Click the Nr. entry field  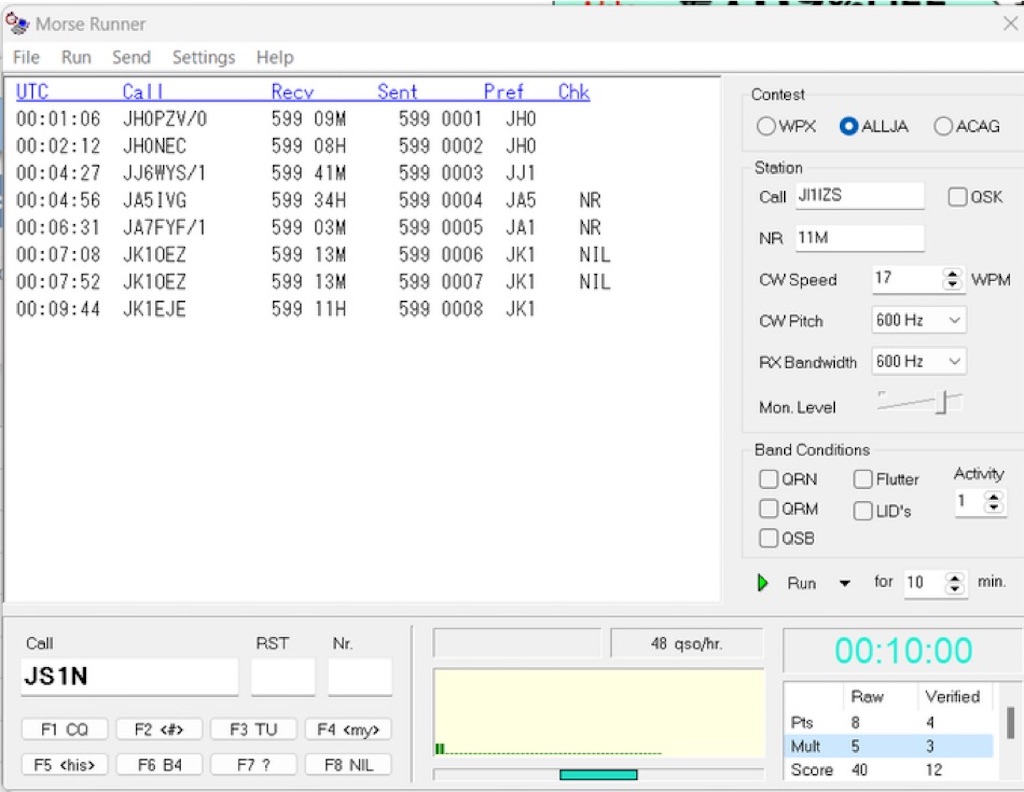360,676
